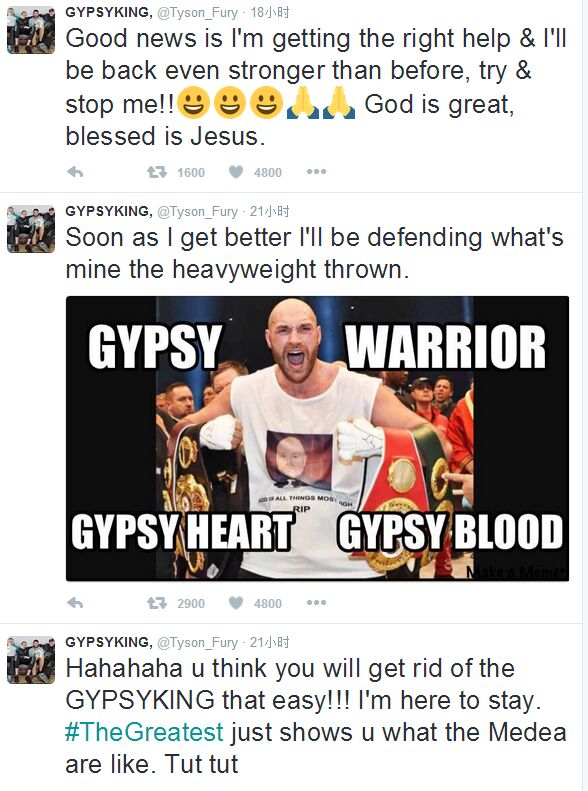
Task: Open the Gypsy Warrior meme image
Action: [317, 438]
